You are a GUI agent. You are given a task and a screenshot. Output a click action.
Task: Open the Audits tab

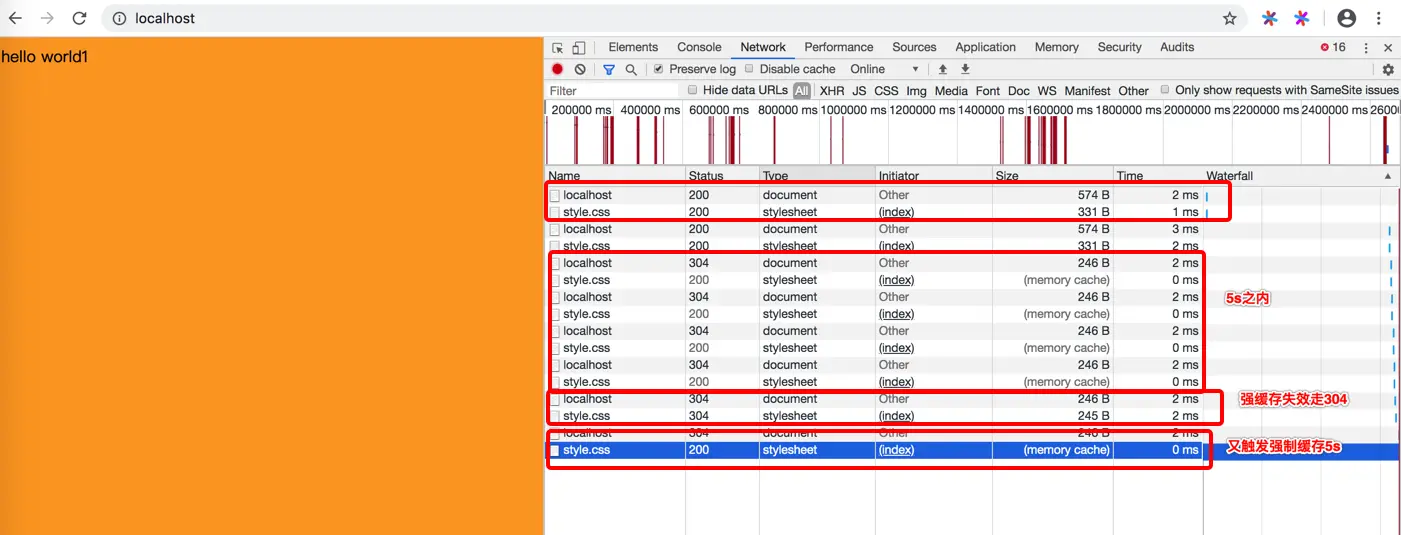pos(1177,47)
